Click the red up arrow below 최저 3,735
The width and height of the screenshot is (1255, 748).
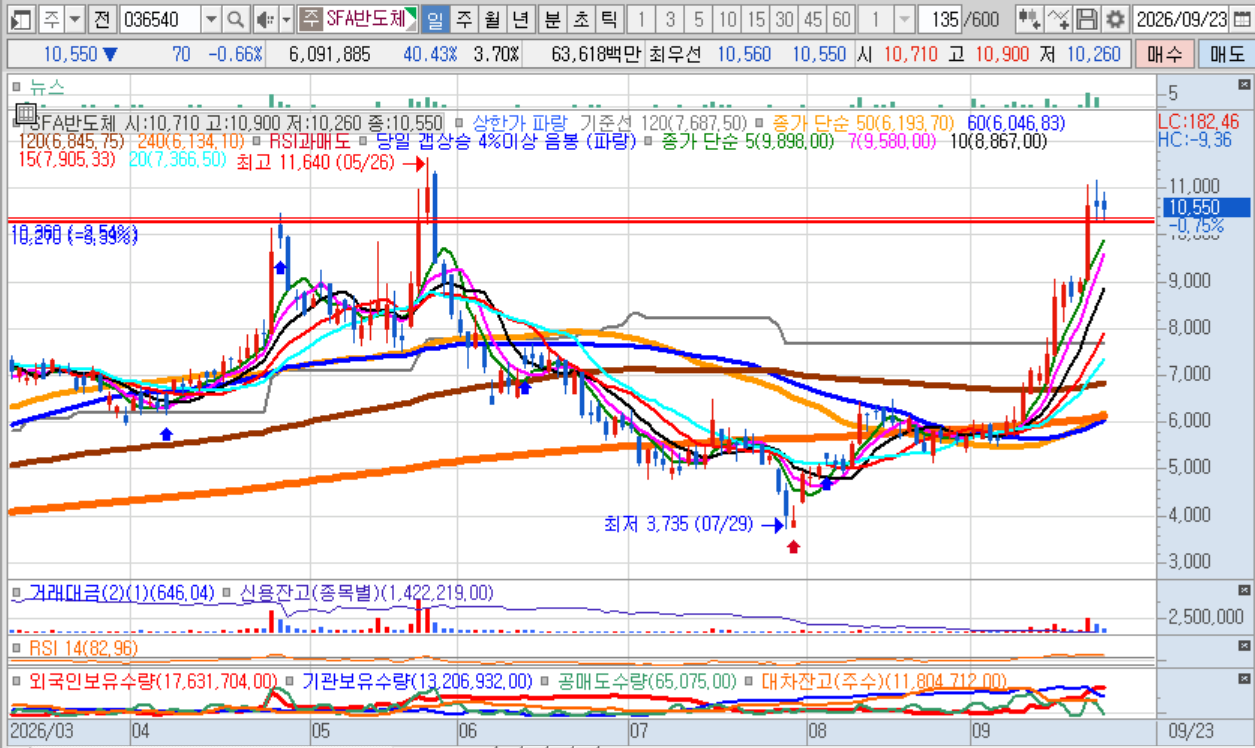pos(793,546)
